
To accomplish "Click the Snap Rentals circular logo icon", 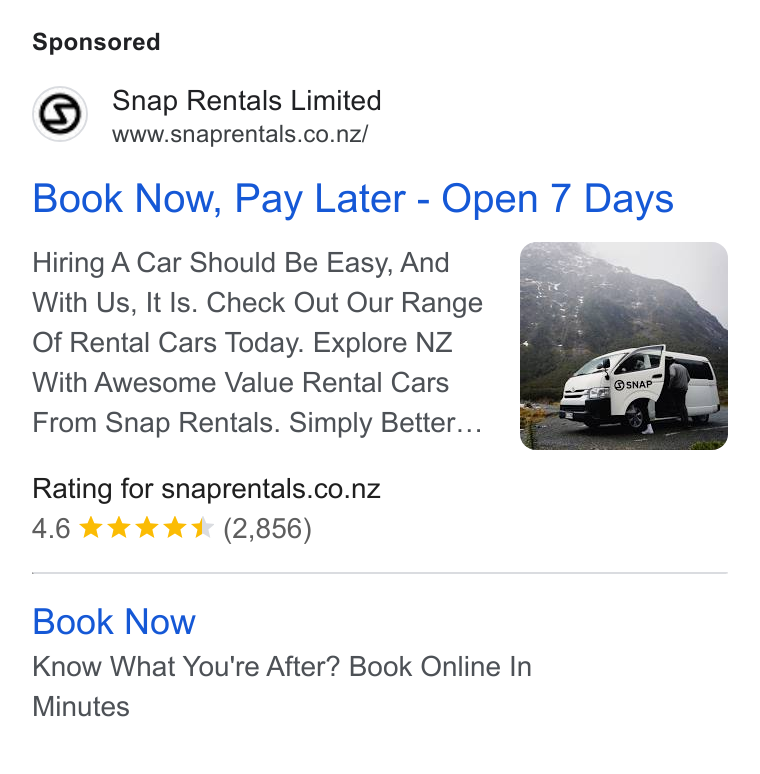I will click(60, 114).
